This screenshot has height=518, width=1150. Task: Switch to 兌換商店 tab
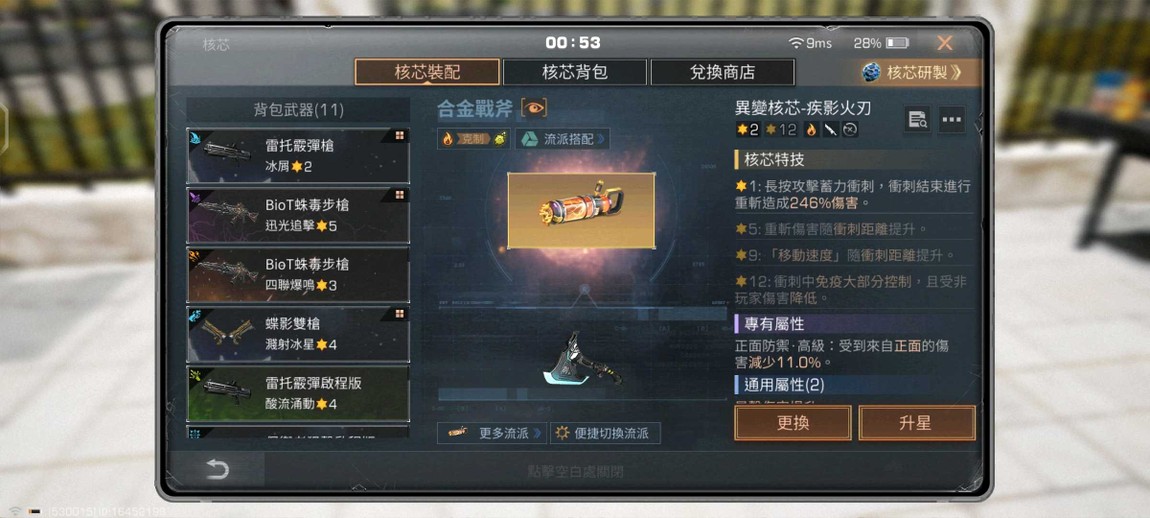[722, 72]
